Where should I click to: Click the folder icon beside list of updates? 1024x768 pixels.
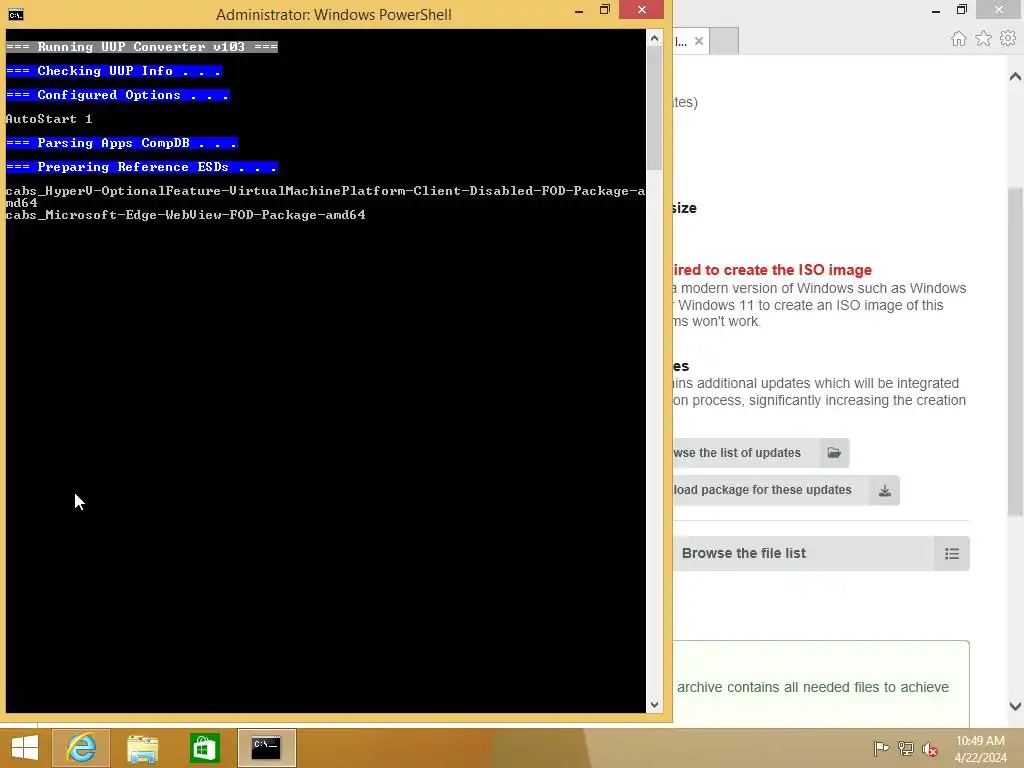(x=834, y=453)
